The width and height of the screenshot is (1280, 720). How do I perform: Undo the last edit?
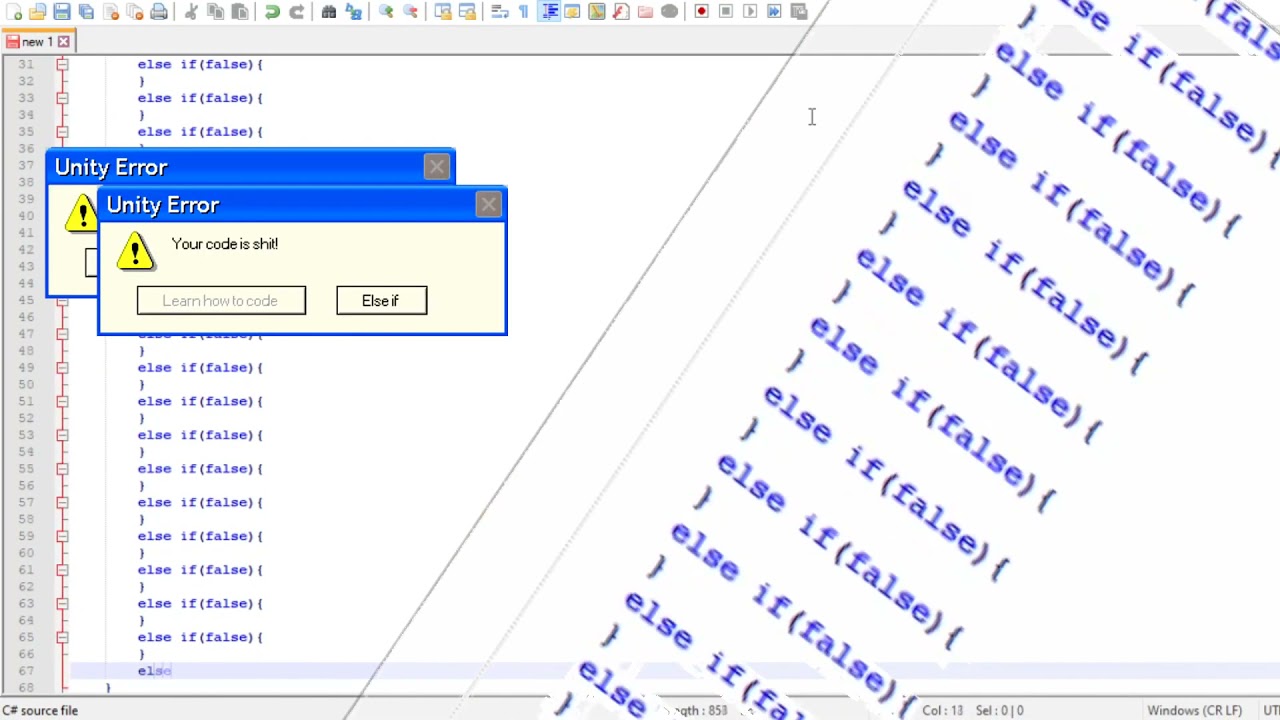point(272,12)
